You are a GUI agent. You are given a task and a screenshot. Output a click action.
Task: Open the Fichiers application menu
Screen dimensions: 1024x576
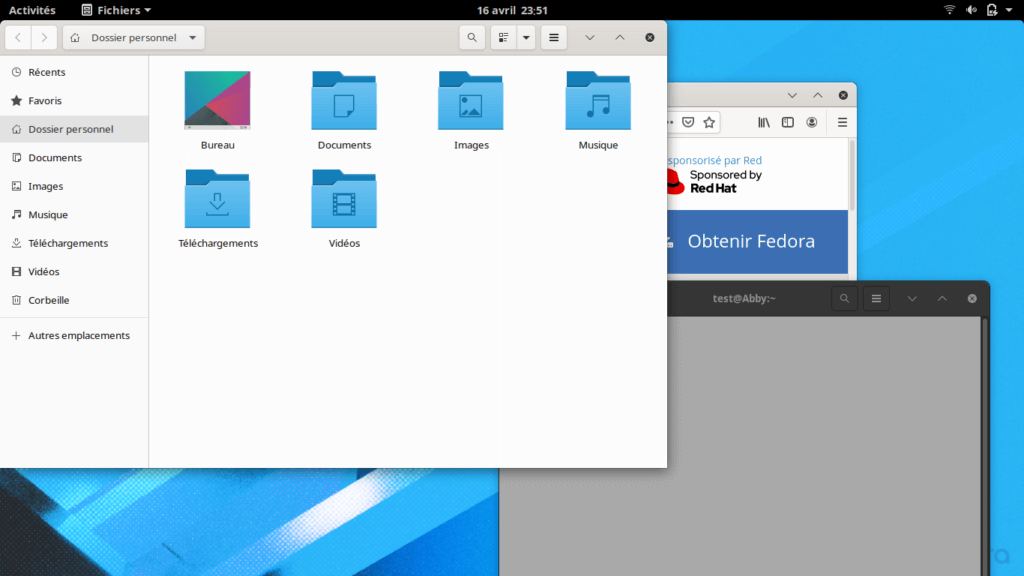point(116,10)
